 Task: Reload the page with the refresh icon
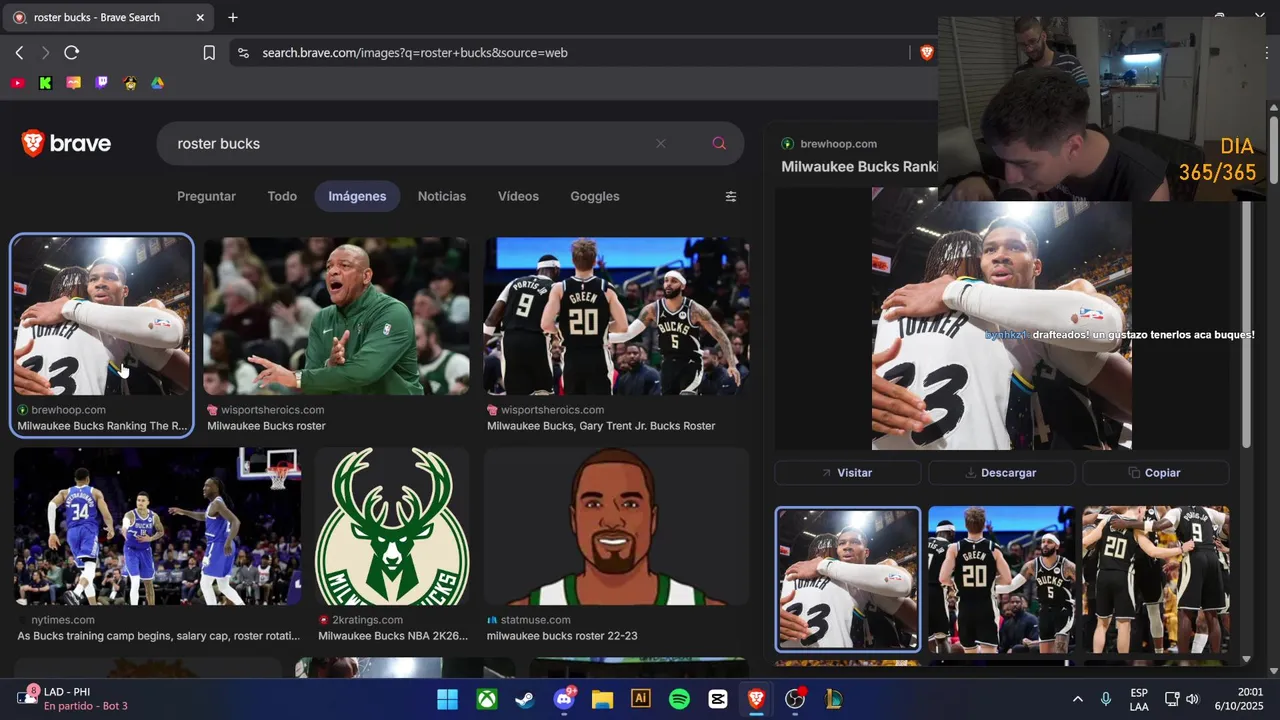pyautogui.click(x=71, y=53)
